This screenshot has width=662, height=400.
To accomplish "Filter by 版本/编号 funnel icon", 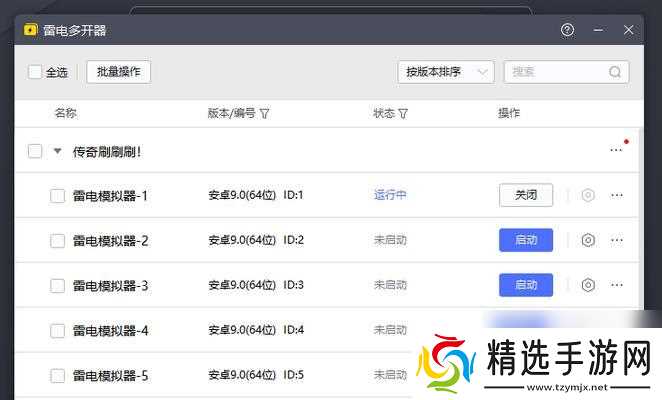I will pyautogui.click(x=264, y=114).
